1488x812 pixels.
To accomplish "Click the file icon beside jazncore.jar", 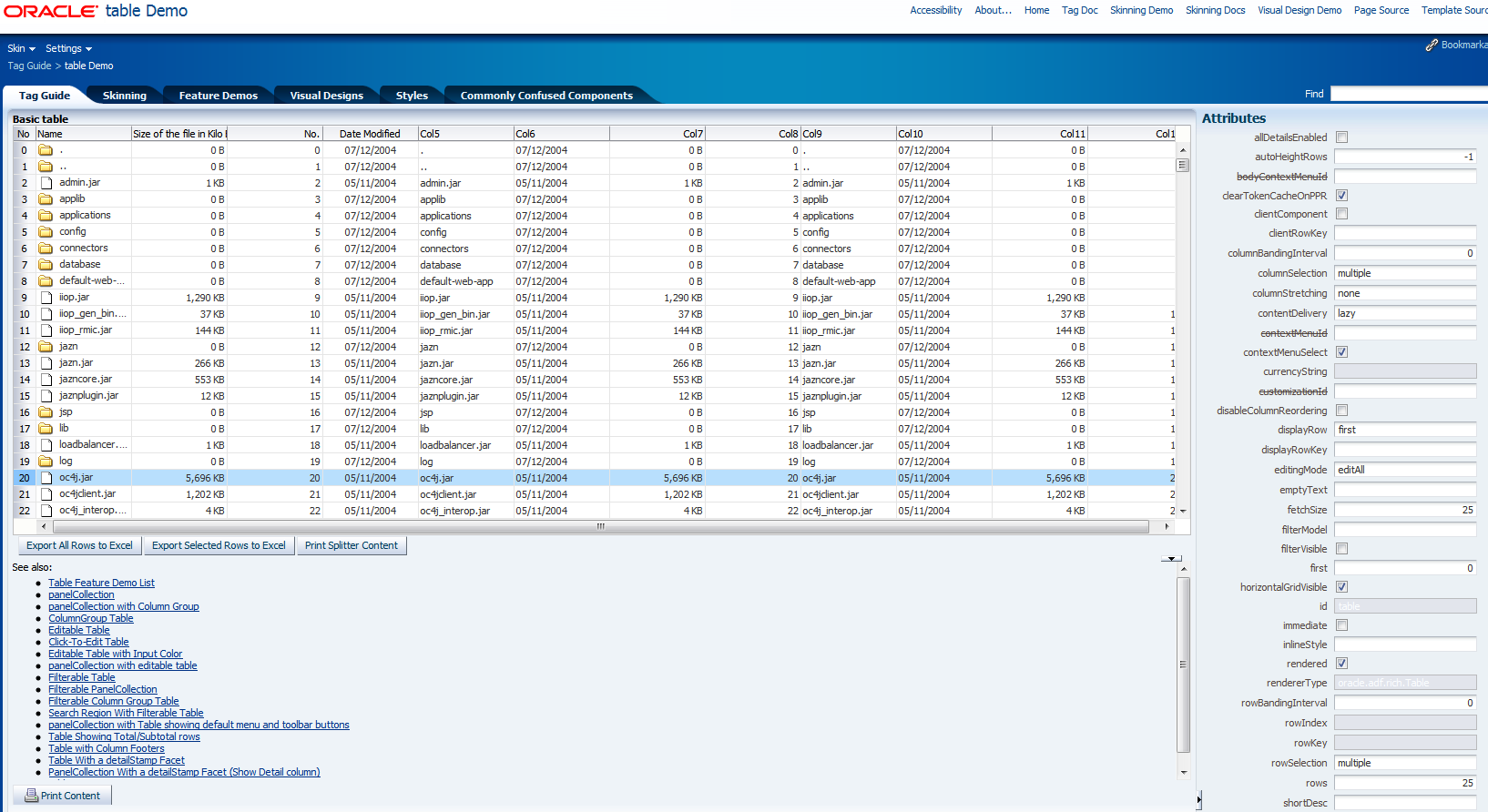I will point(46,380).
